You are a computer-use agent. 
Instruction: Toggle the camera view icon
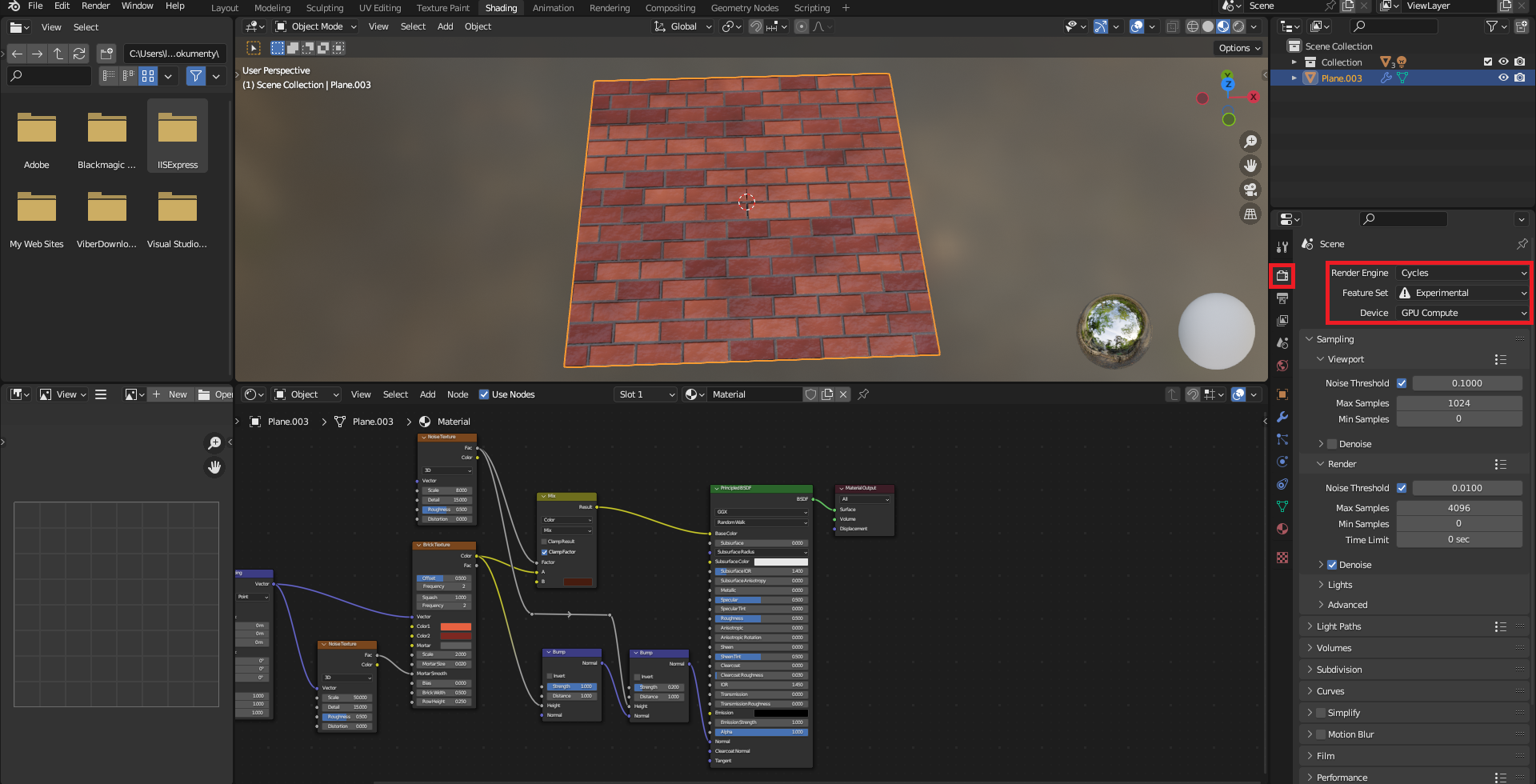1250,190
